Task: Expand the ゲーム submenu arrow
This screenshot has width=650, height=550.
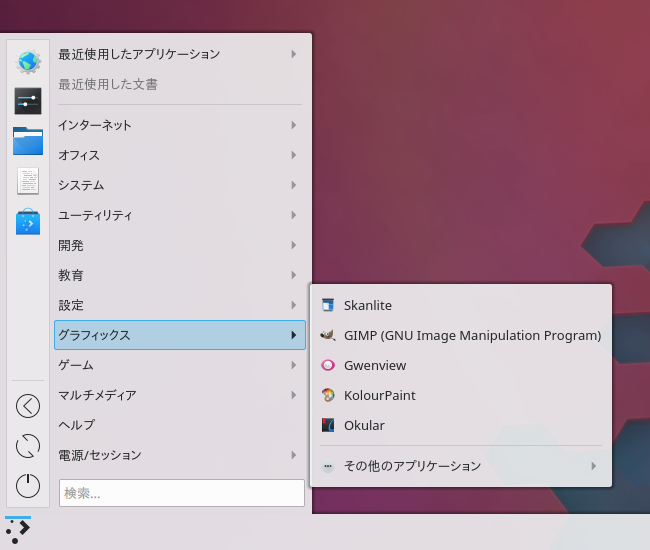Action: tap(293, 365)
